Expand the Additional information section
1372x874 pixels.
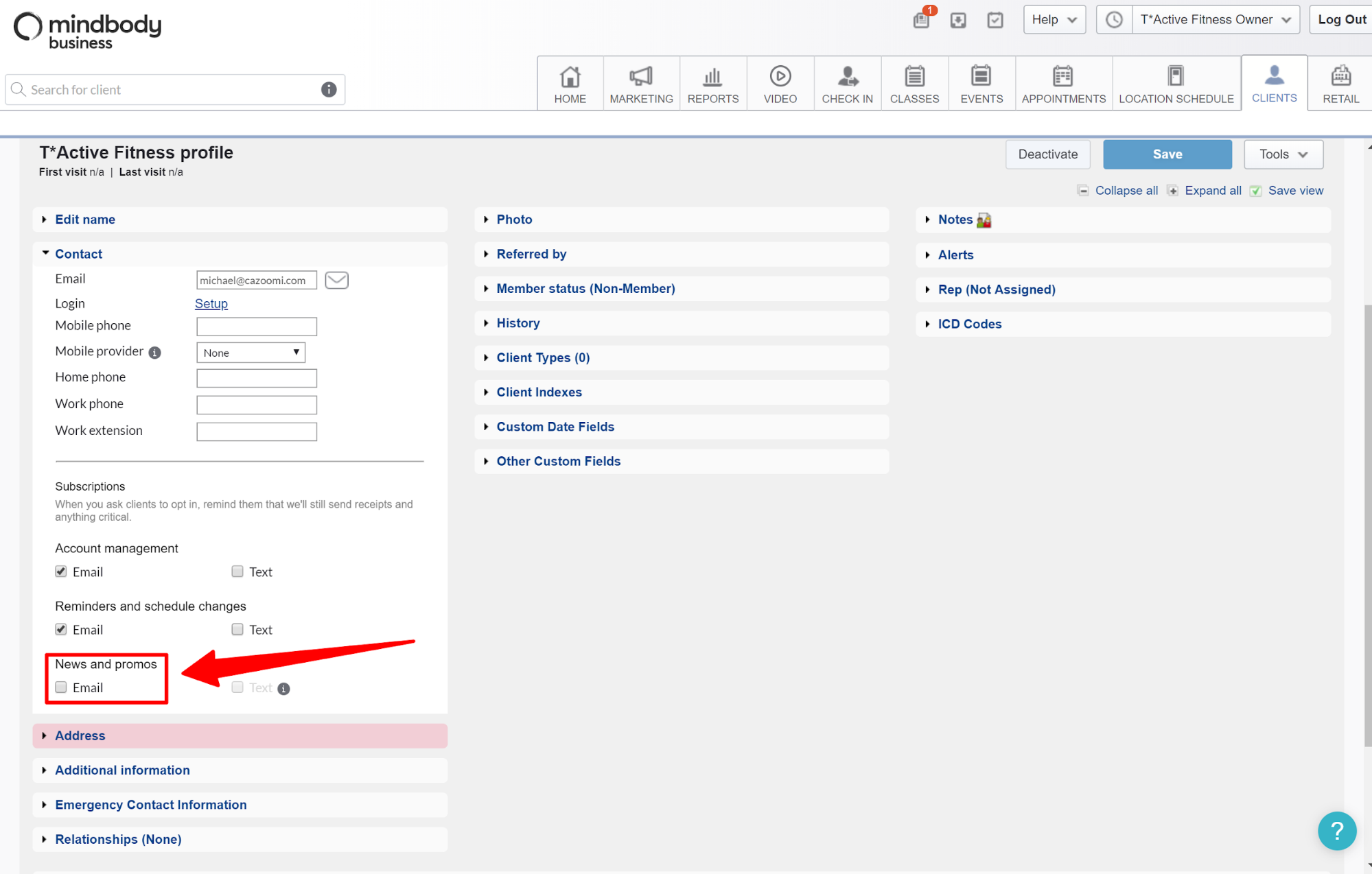240,770
